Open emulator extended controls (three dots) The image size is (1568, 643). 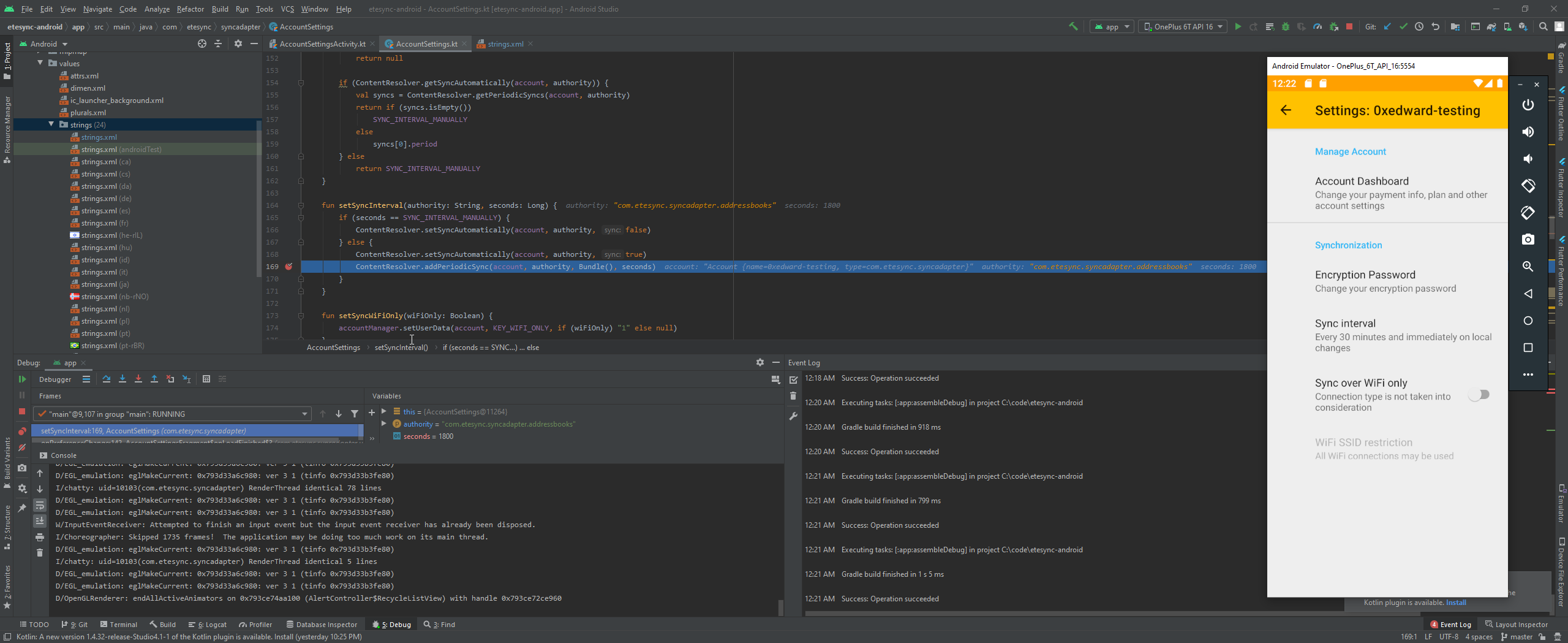(1528, 375)
